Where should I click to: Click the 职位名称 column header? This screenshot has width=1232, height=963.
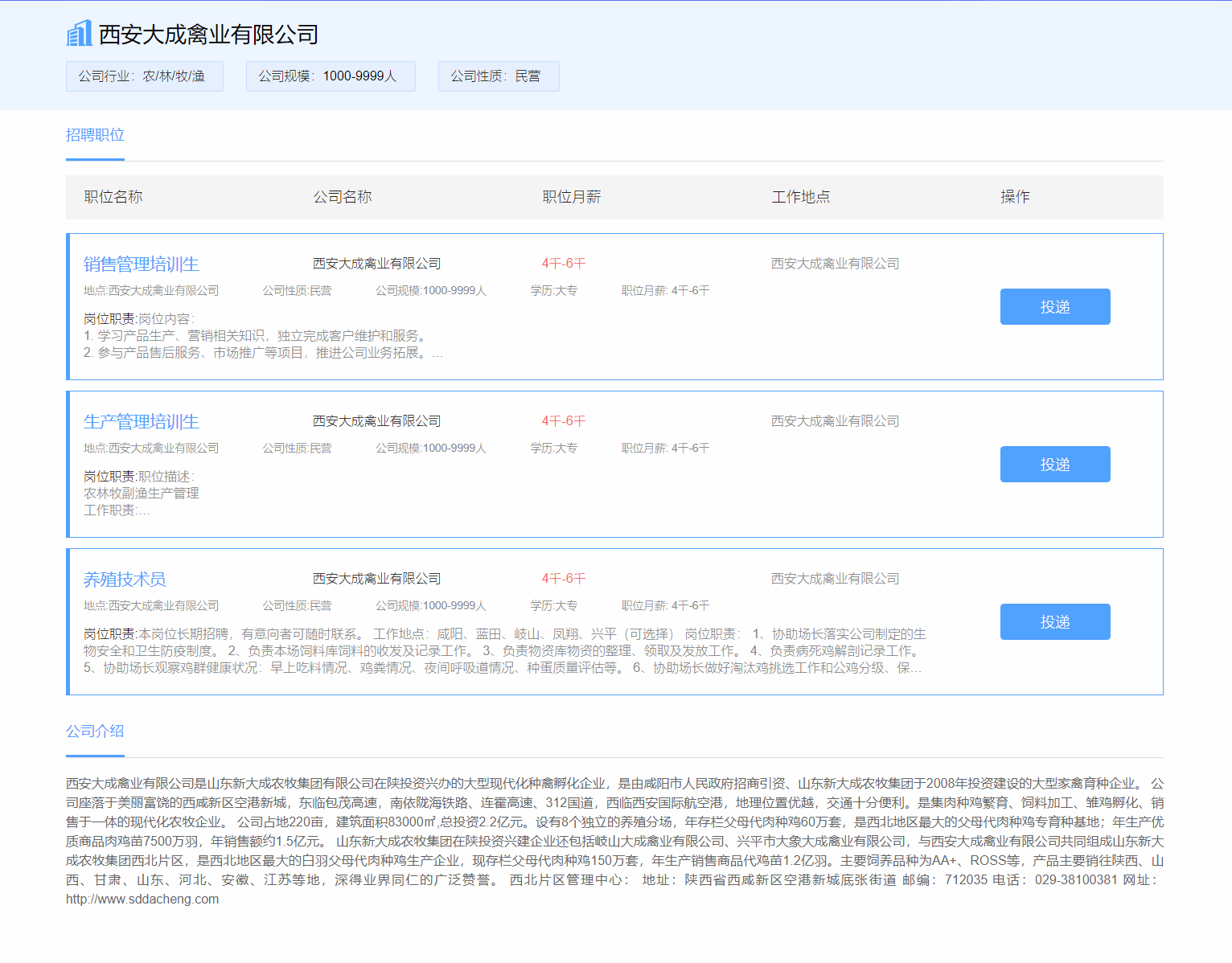(x=113, y=197)
